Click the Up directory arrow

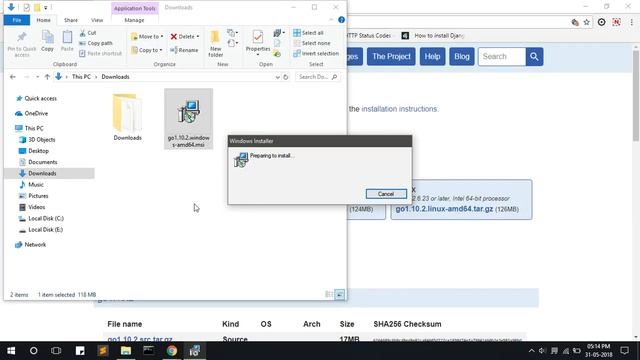pyautogui.click(x=47, y=77)
